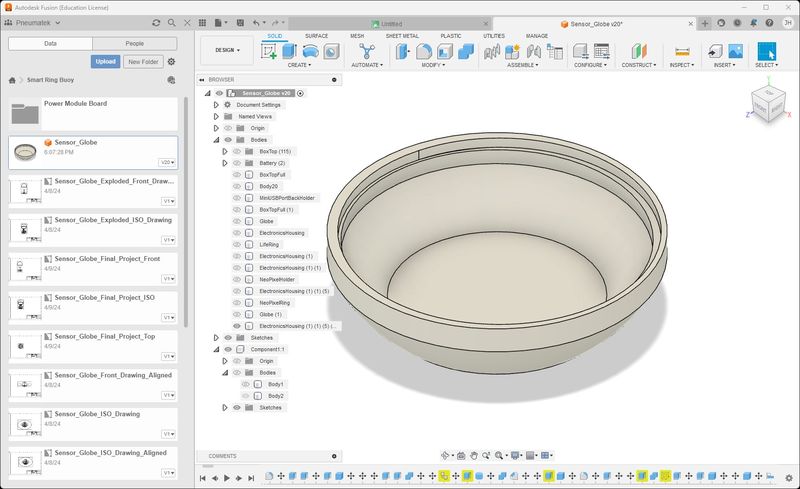Switch to the MESH tab

tap(357, 36)
